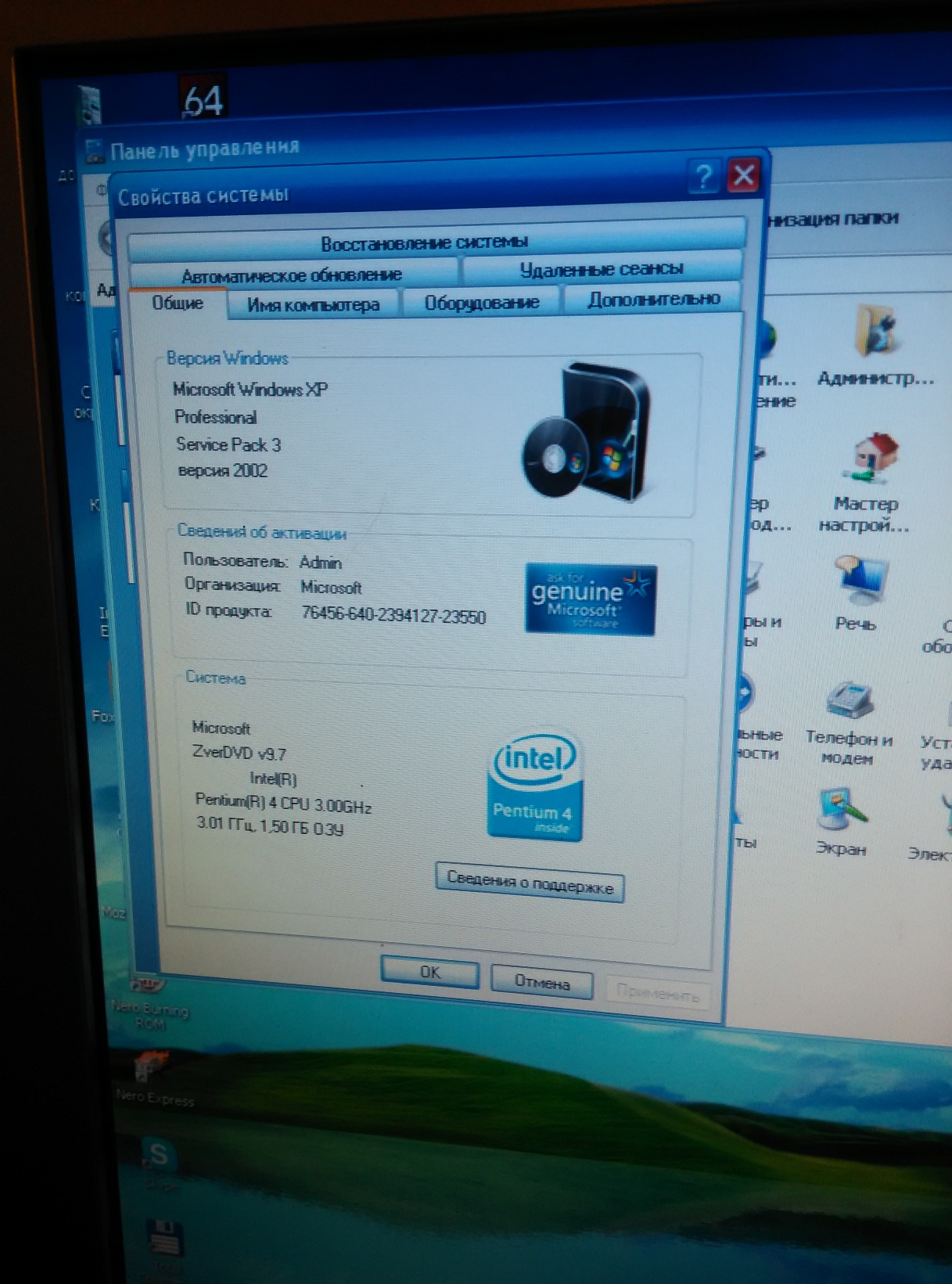Click the Intel Pentium 4 logo

pos(535,787)
